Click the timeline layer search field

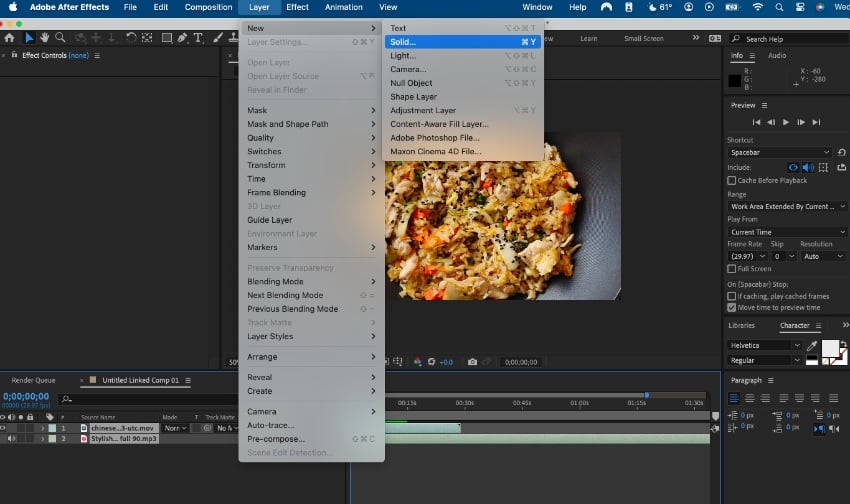coord(149,399)
